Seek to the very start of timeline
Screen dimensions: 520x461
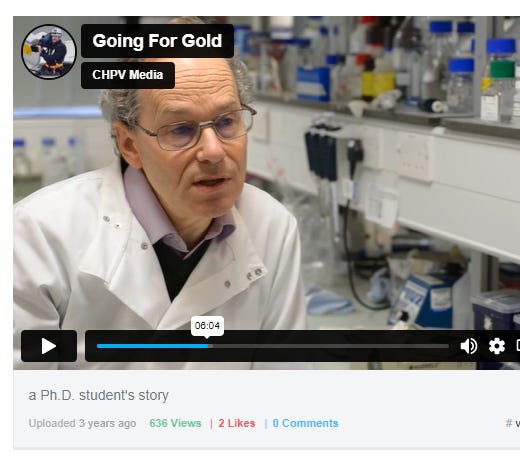tap(98, 346)
